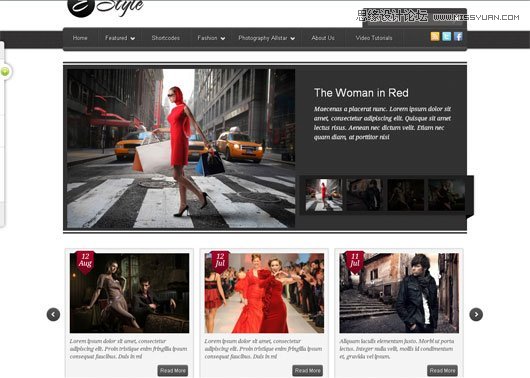
Task: Click the 'Aliquam iaculis elementum justo' excerpt text
Action: [397, 349]
